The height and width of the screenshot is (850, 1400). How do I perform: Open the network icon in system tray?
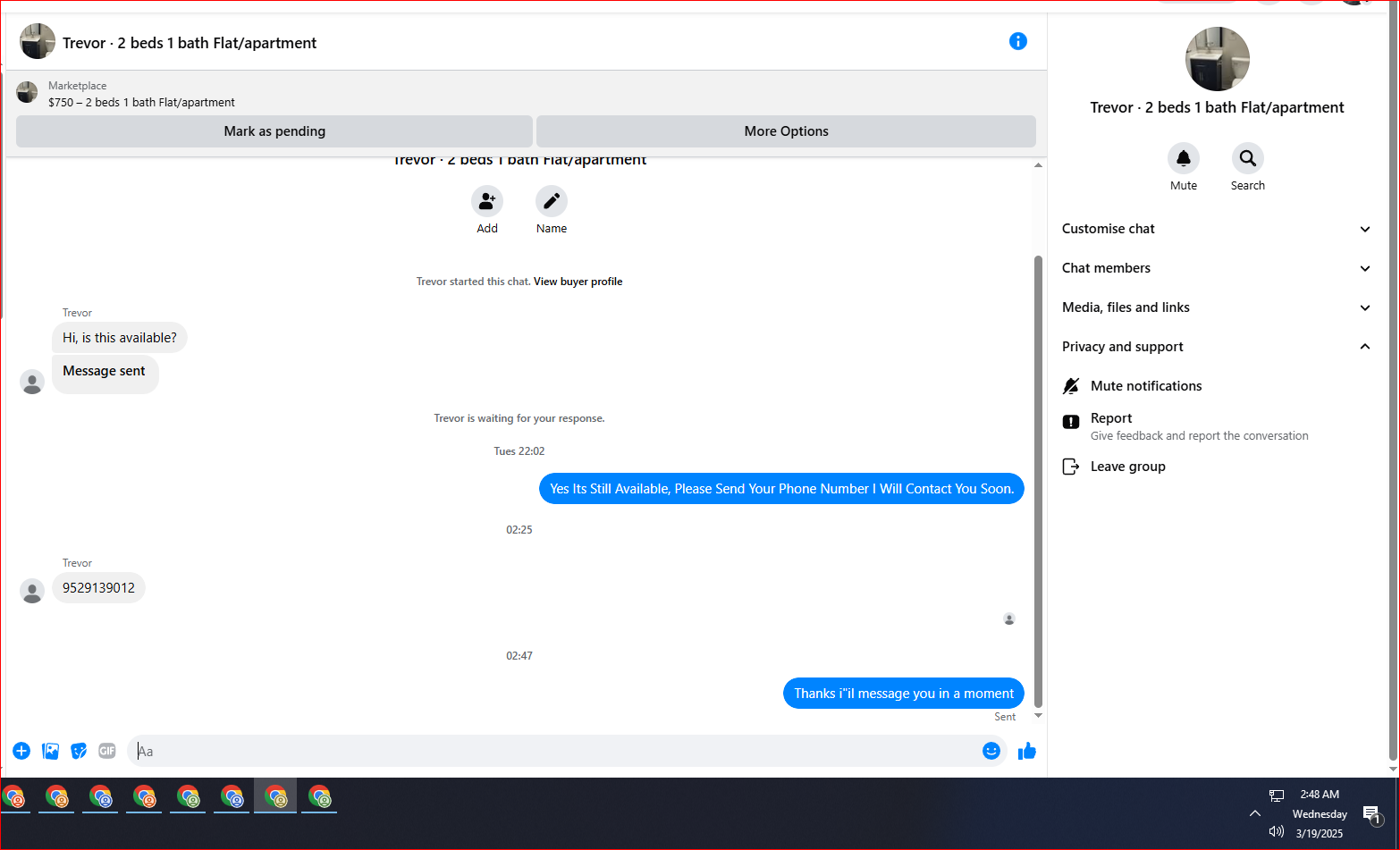pyautogui.click(x=1277, y=795)
